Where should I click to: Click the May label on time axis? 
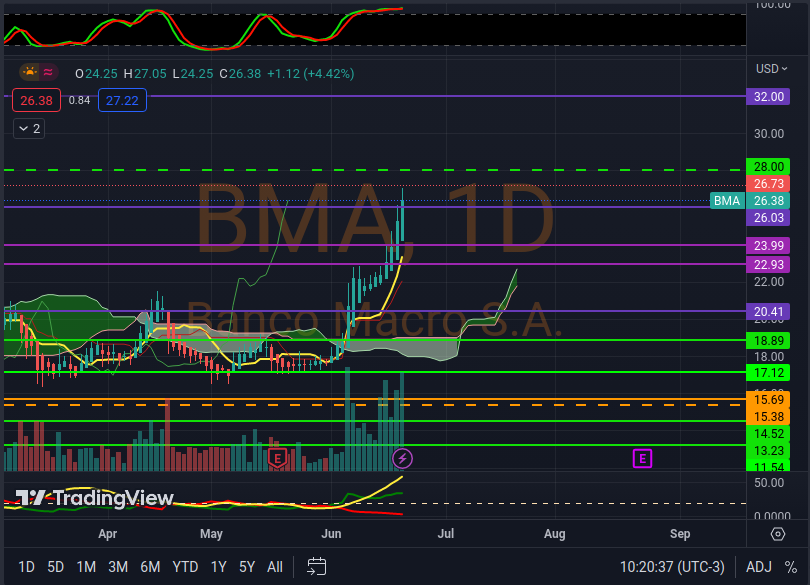click(211, 534)
